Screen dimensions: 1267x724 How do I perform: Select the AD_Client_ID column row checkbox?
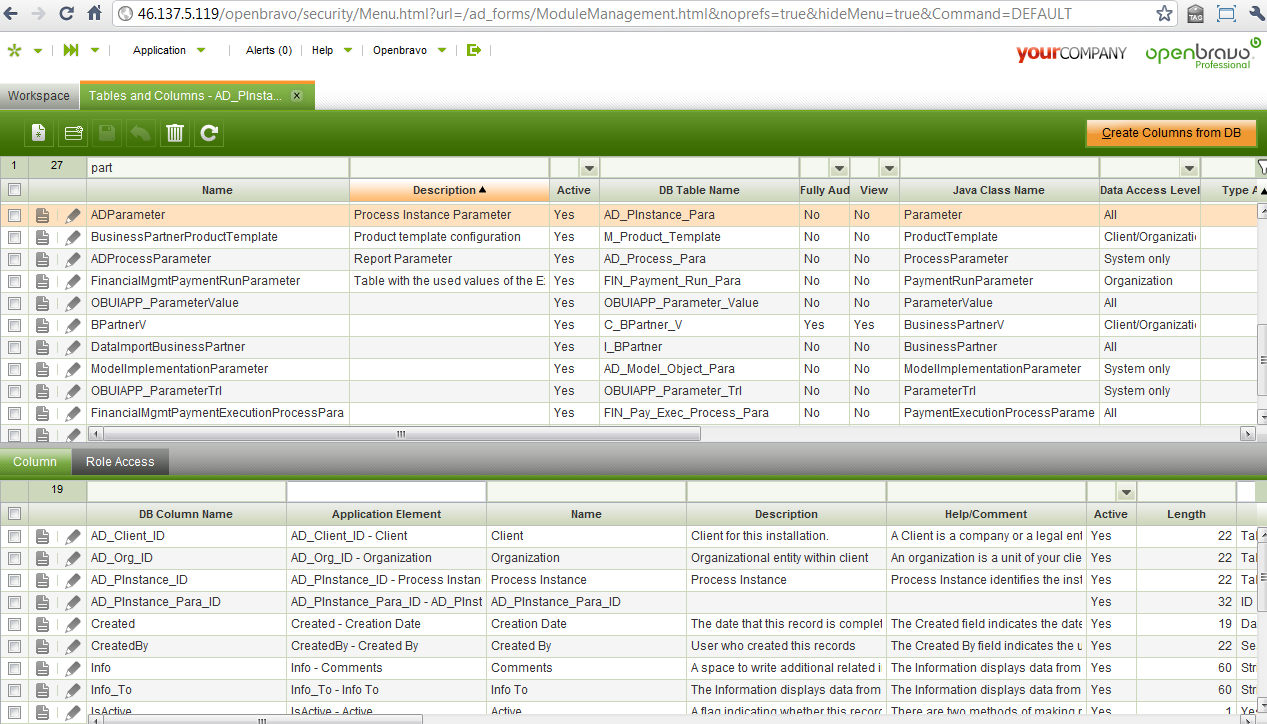pyautogui.click(x=14, y=536)
